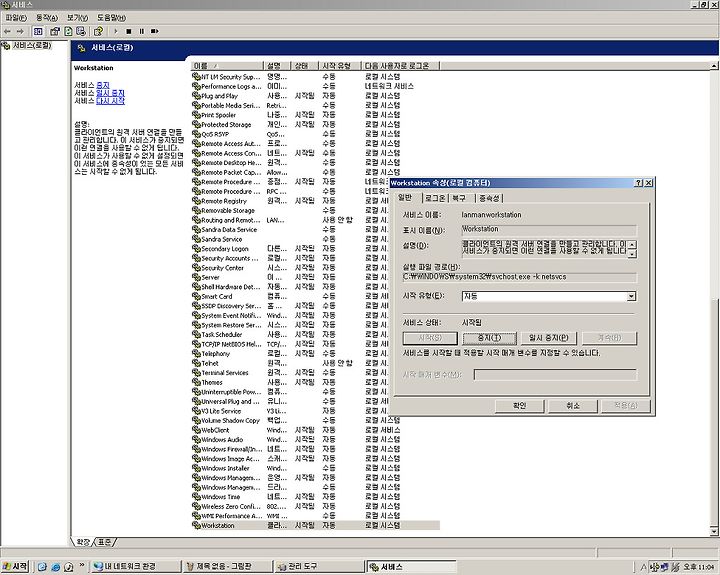Click the gear icon of Telnet row
The width and height of the screenshot is (720, 575).
click(196, 363)
